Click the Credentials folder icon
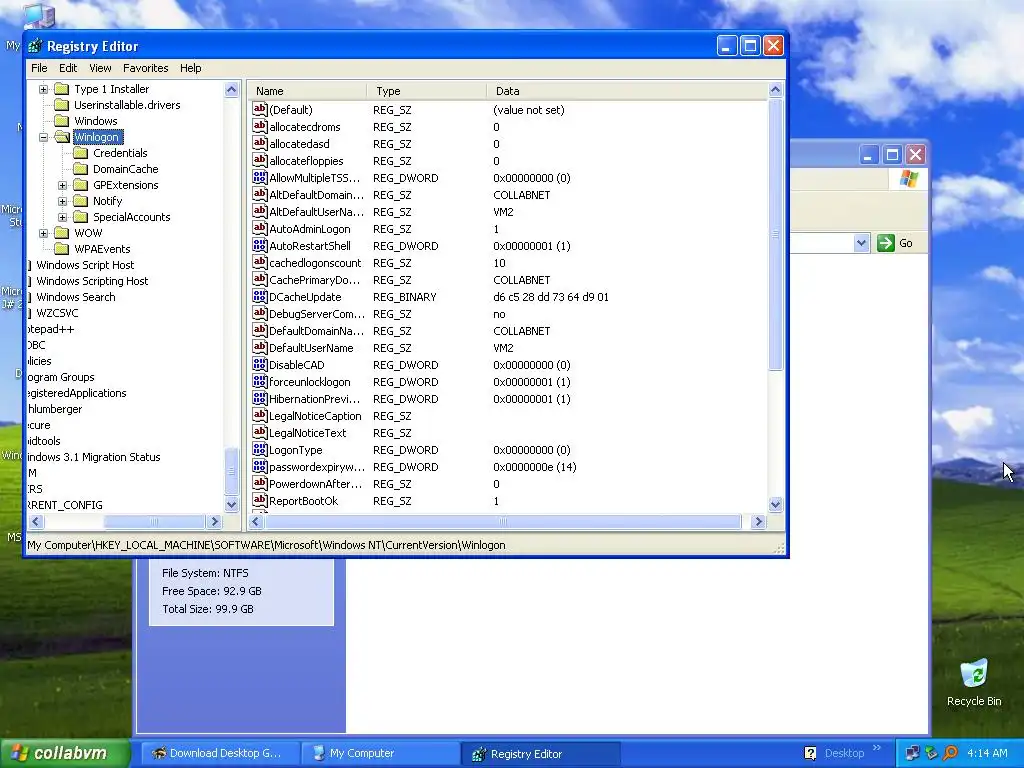The width and height of the screenshot is (1024, 768). 80,153
